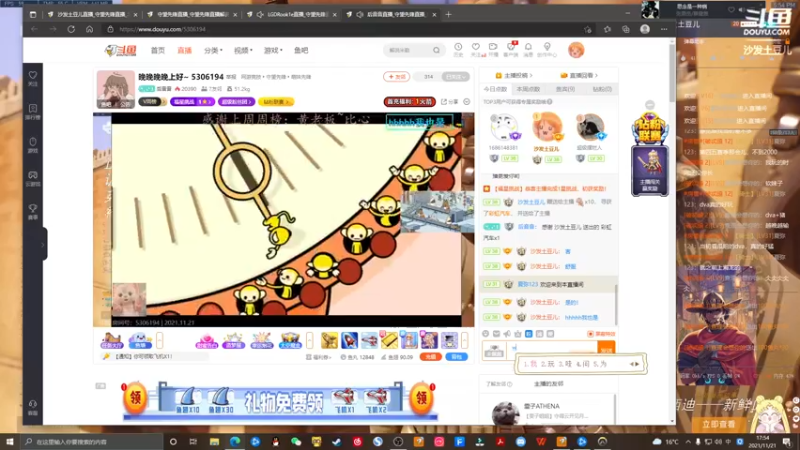Expand the grey followed dropdown next to 314
The image size is (800, 450).
(455, 77)
